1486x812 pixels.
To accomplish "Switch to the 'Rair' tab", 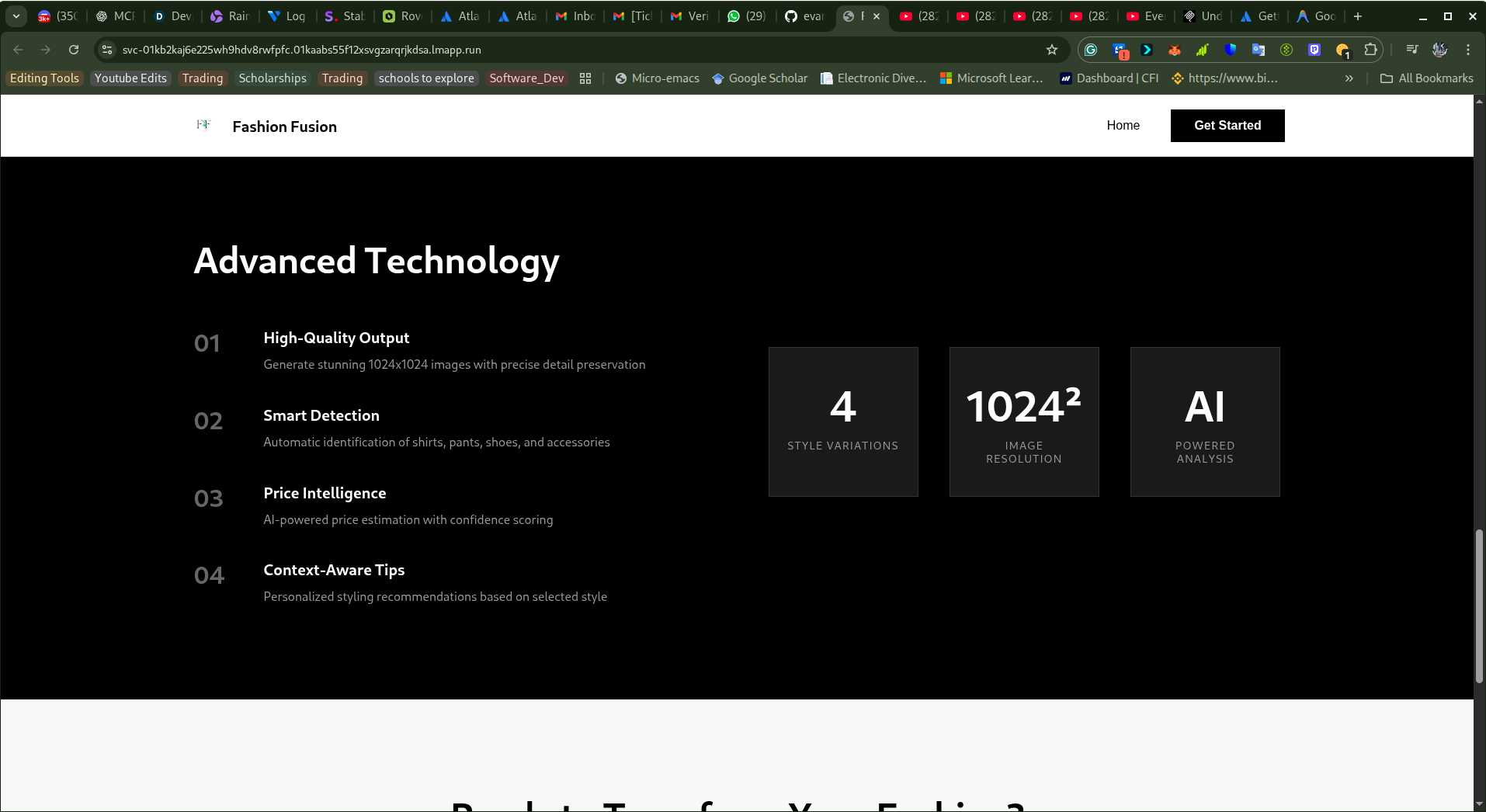I will (x=231, y=16).
